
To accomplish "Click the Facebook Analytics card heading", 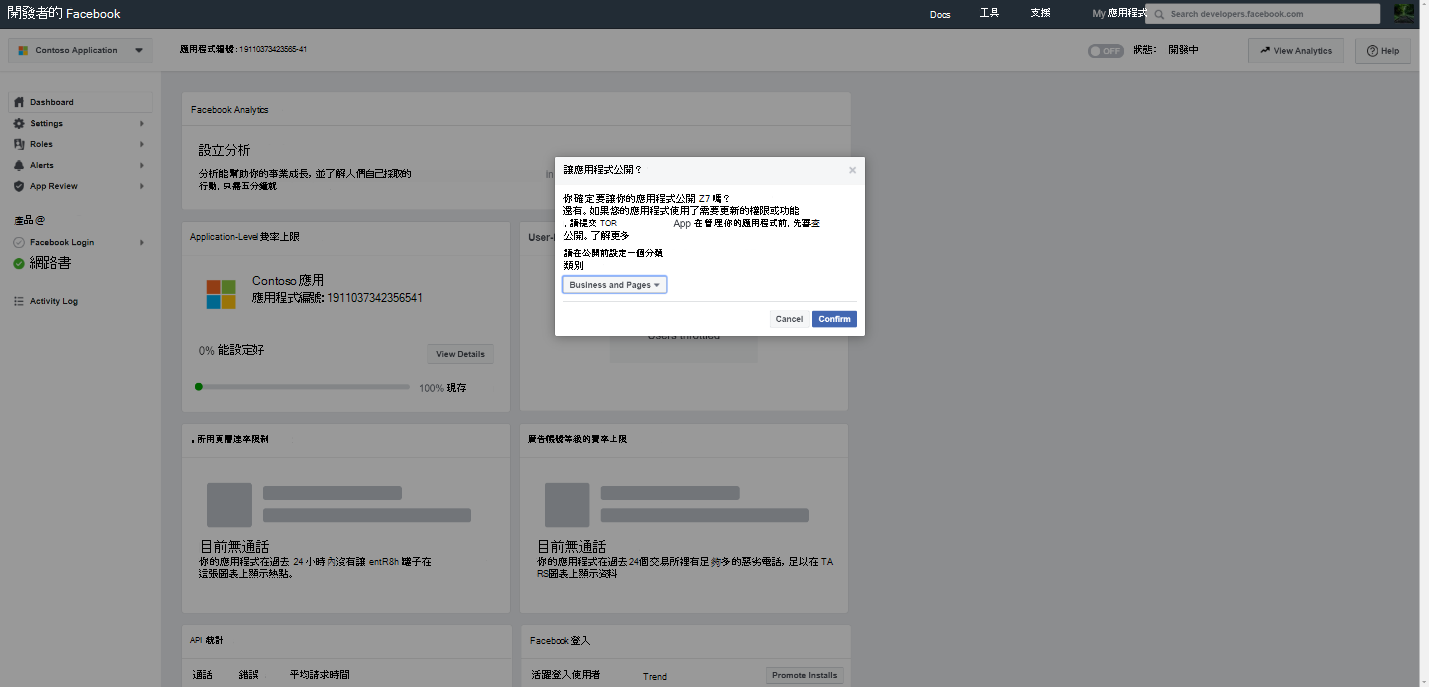I will click(230, 110).
